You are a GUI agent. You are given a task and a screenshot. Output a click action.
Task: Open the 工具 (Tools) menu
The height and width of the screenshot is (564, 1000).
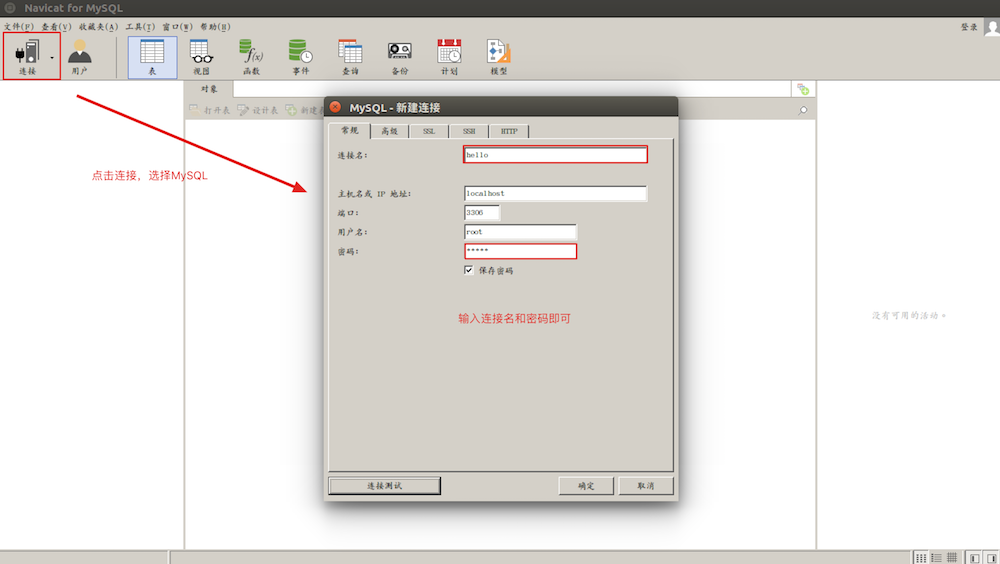(x=139, y=27)
